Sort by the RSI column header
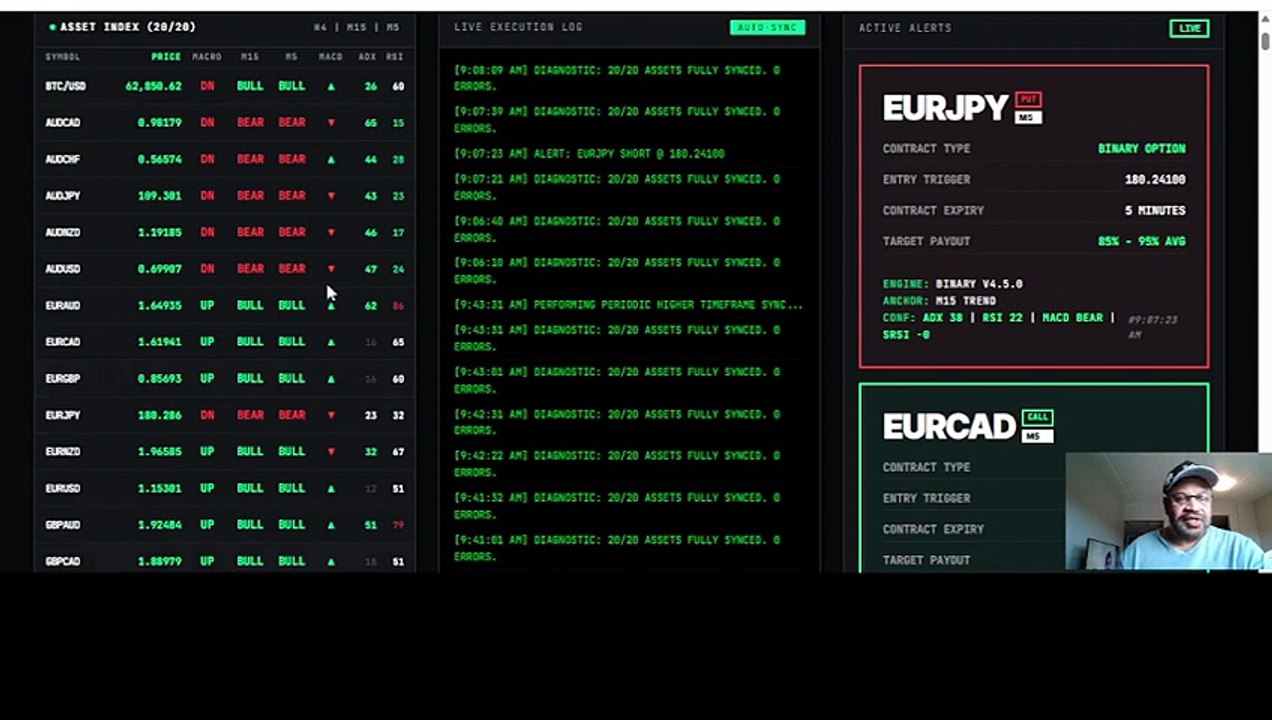The width and height of the screenshot is (1272, 720). pyautogui.click(x=396, y=57)
